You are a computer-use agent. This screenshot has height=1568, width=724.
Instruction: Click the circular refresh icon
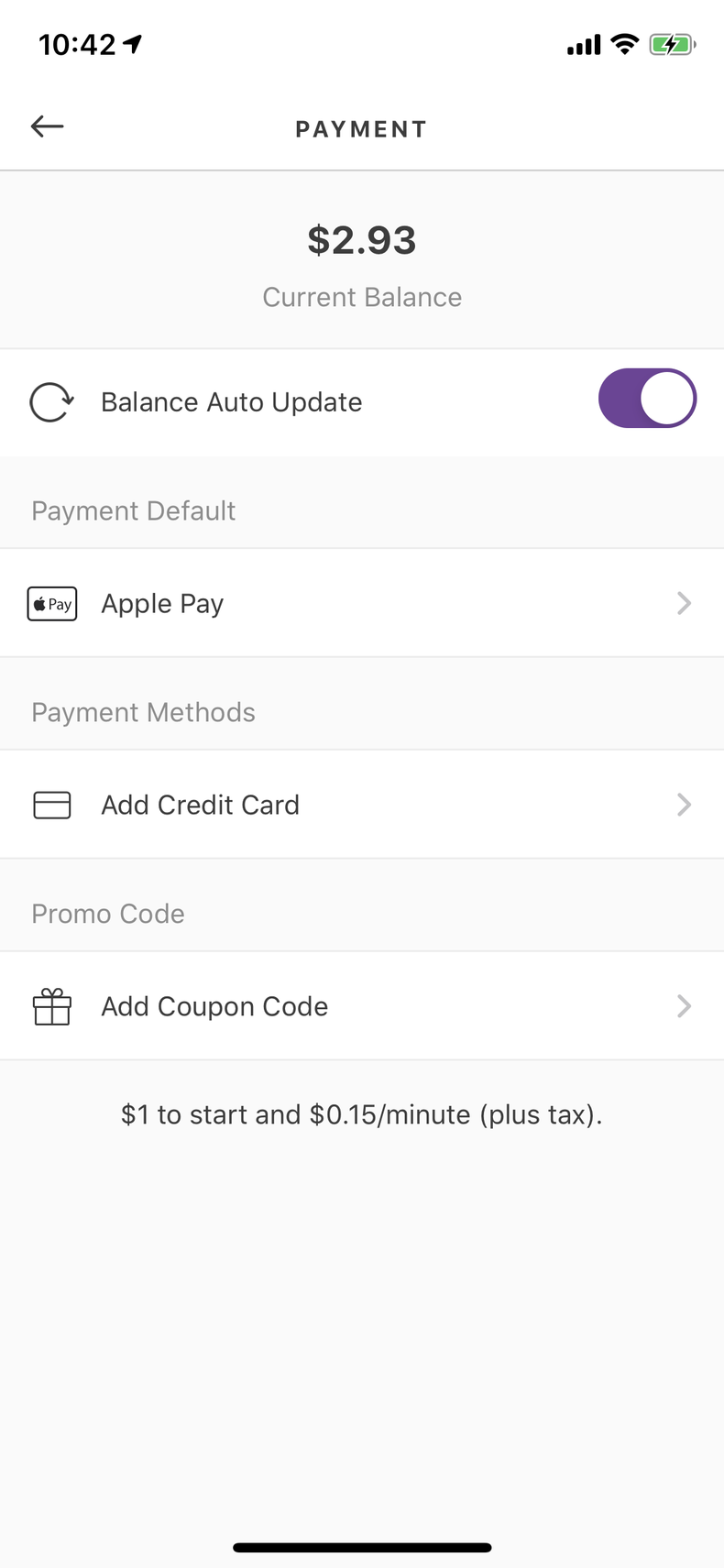tap(51, 402)
